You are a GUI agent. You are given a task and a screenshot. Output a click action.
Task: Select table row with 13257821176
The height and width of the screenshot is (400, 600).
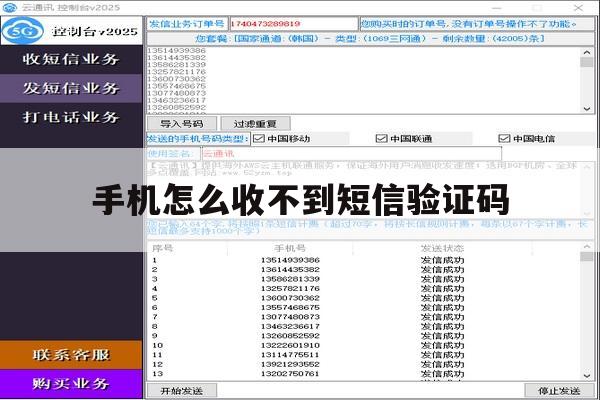(x=364, y=289)
